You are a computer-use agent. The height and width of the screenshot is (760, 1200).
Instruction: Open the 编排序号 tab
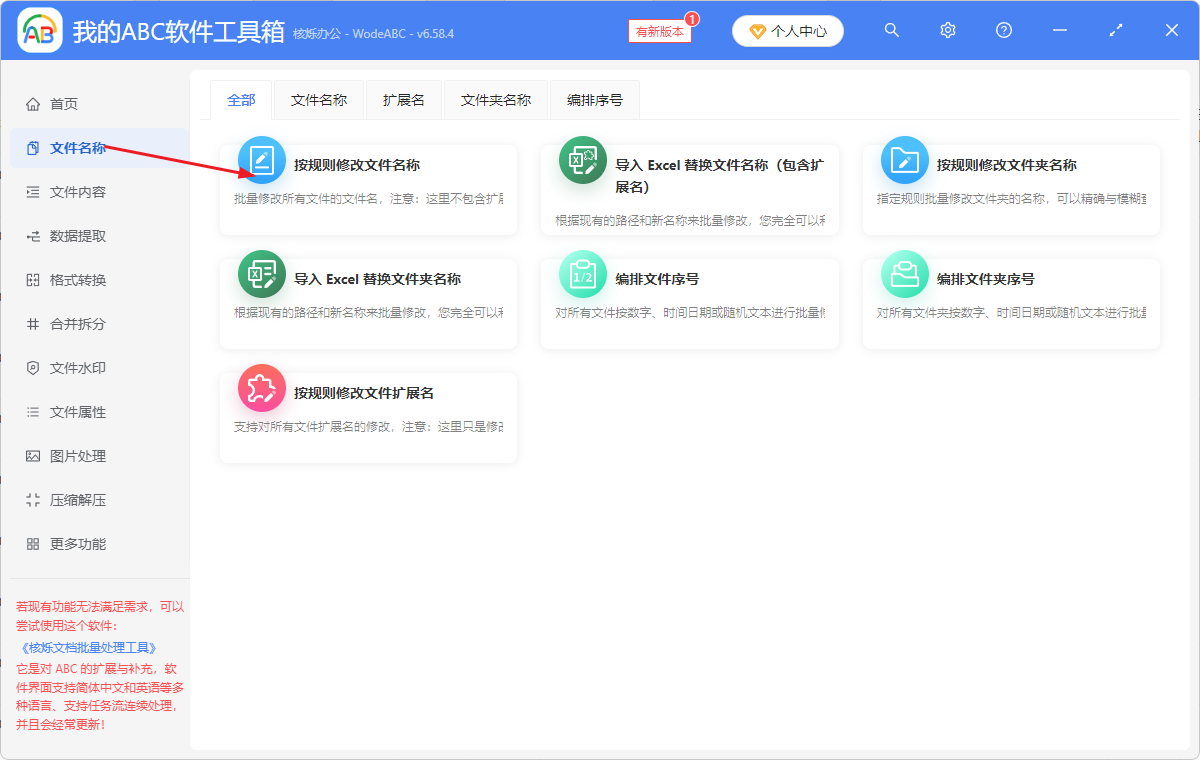(x=594, y=100)
